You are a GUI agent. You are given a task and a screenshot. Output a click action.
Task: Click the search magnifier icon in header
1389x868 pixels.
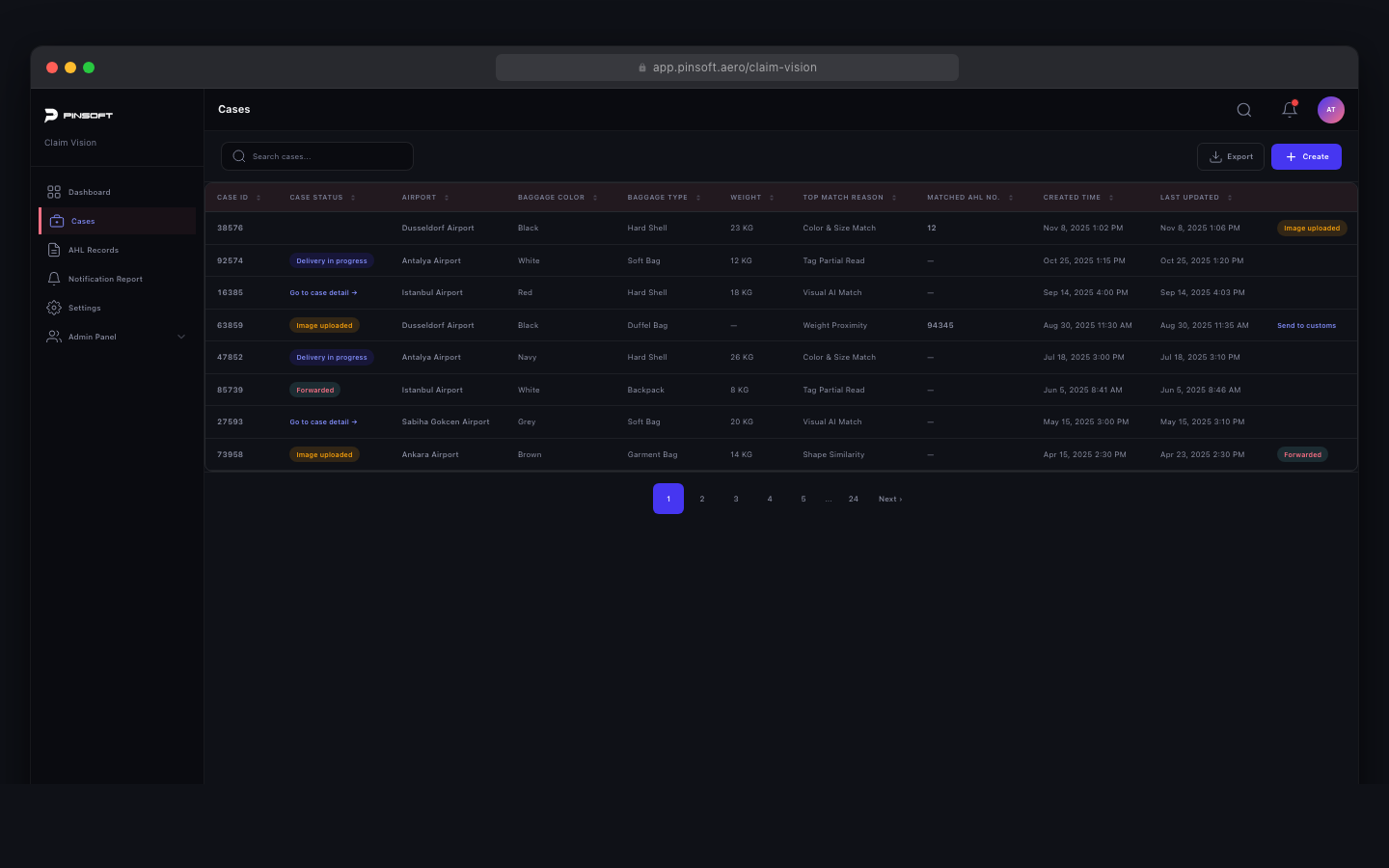pos(1244,110)
